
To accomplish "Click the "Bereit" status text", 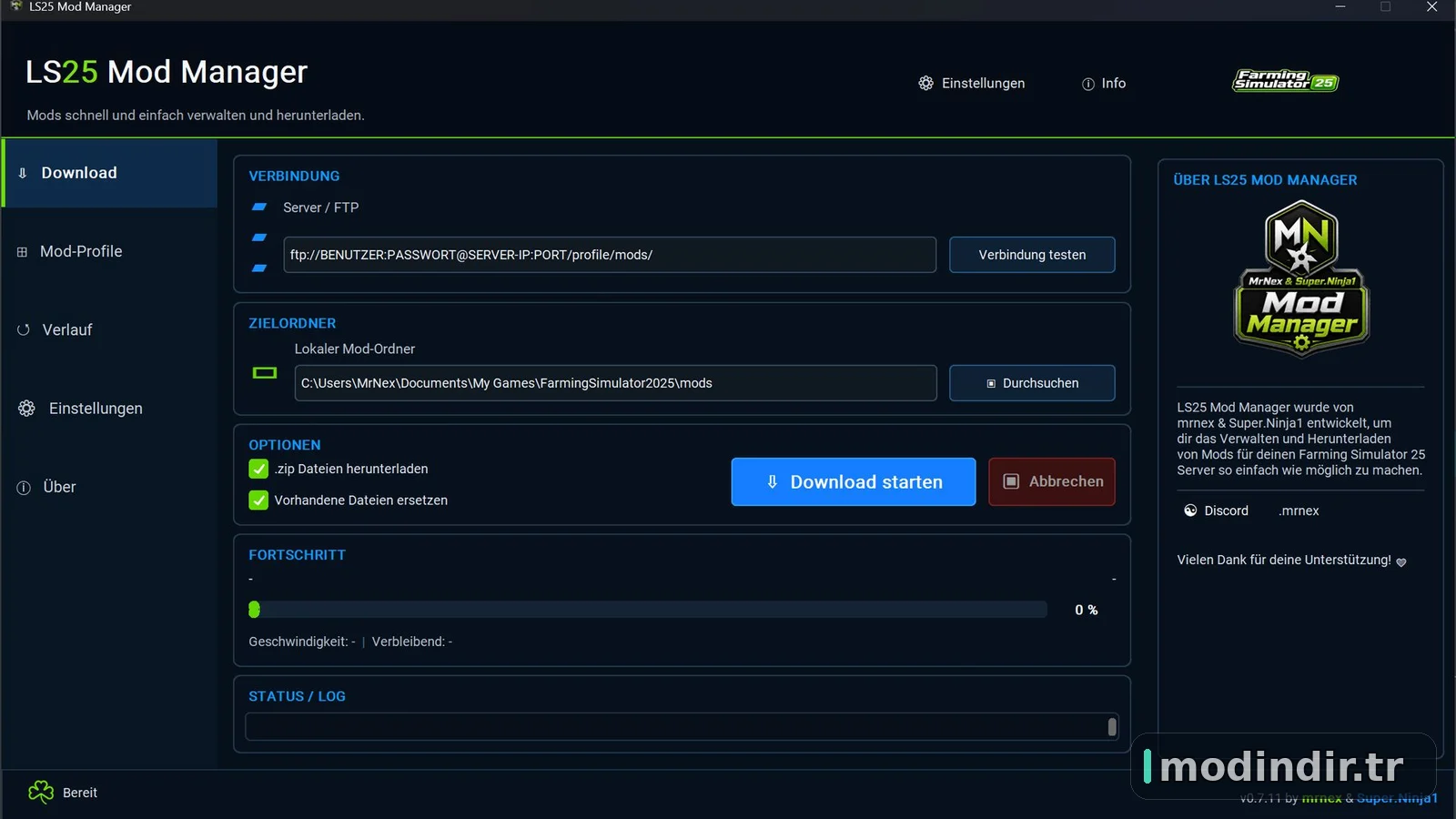I will pyautogui.click(x=80, y=793).
